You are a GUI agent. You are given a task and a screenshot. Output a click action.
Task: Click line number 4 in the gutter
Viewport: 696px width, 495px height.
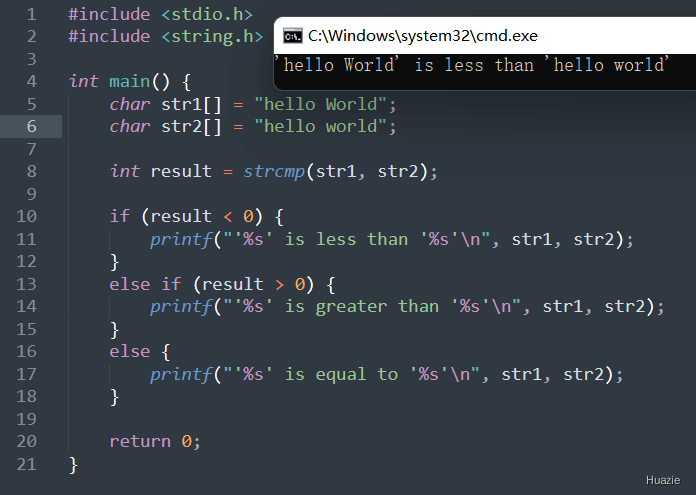click(x=32, y=81)
